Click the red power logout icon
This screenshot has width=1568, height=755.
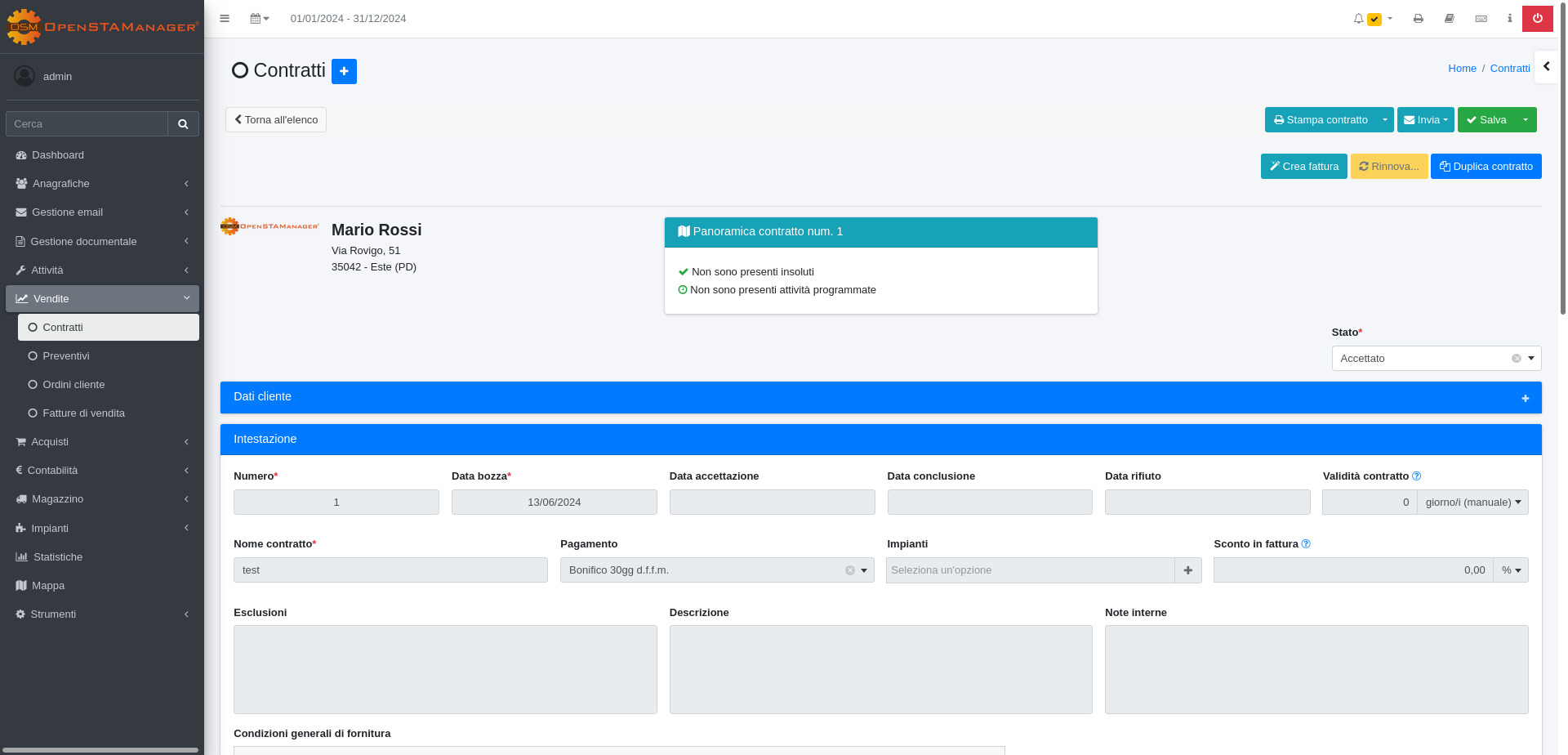click(1537, 18)
